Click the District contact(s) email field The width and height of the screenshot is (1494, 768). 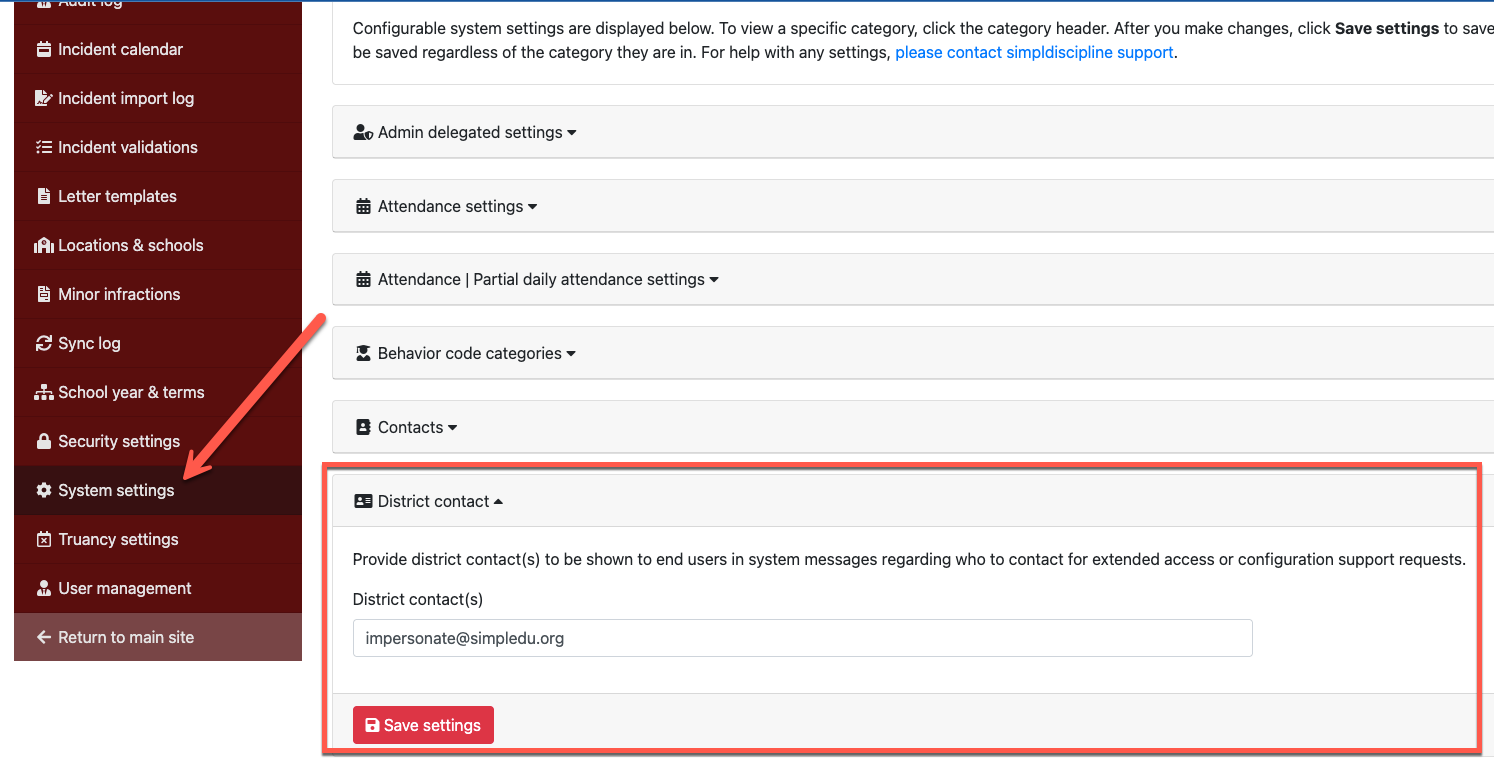click(802, 638)
